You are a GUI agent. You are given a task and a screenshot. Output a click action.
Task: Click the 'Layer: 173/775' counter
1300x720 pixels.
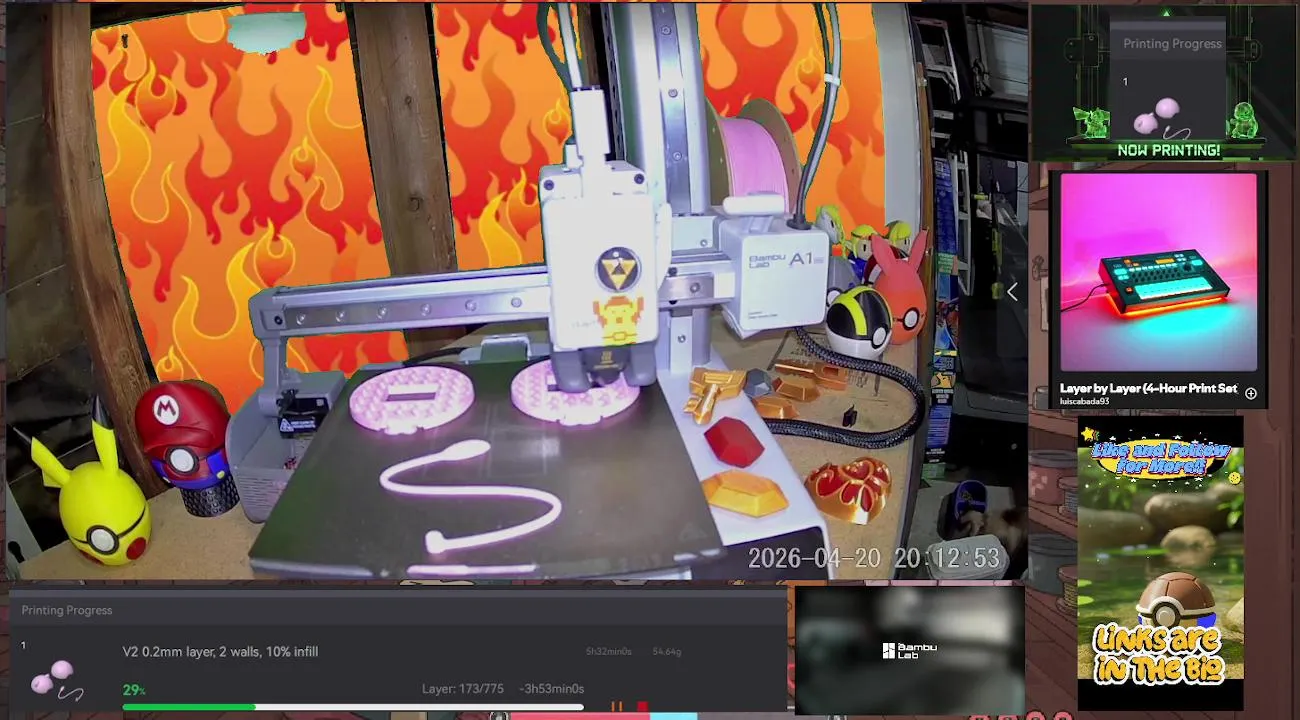pos(462,688)
